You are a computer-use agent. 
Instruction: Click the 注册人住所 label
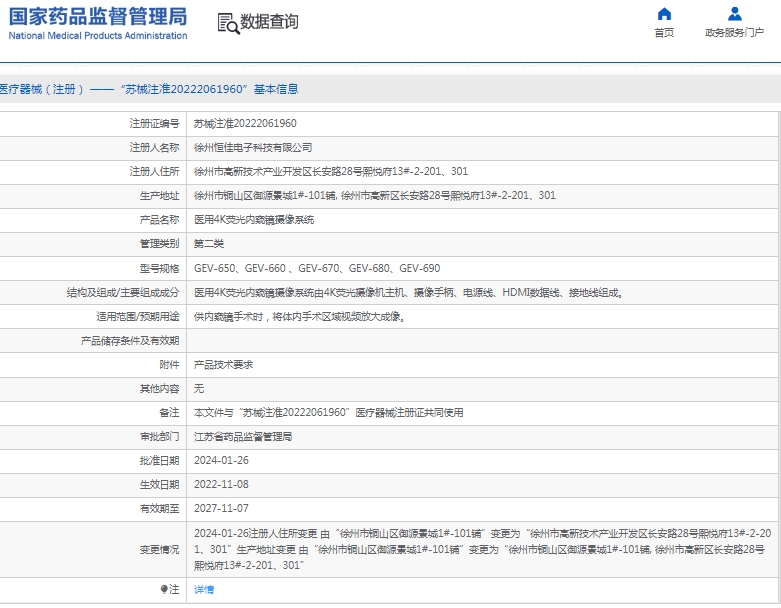154,171
